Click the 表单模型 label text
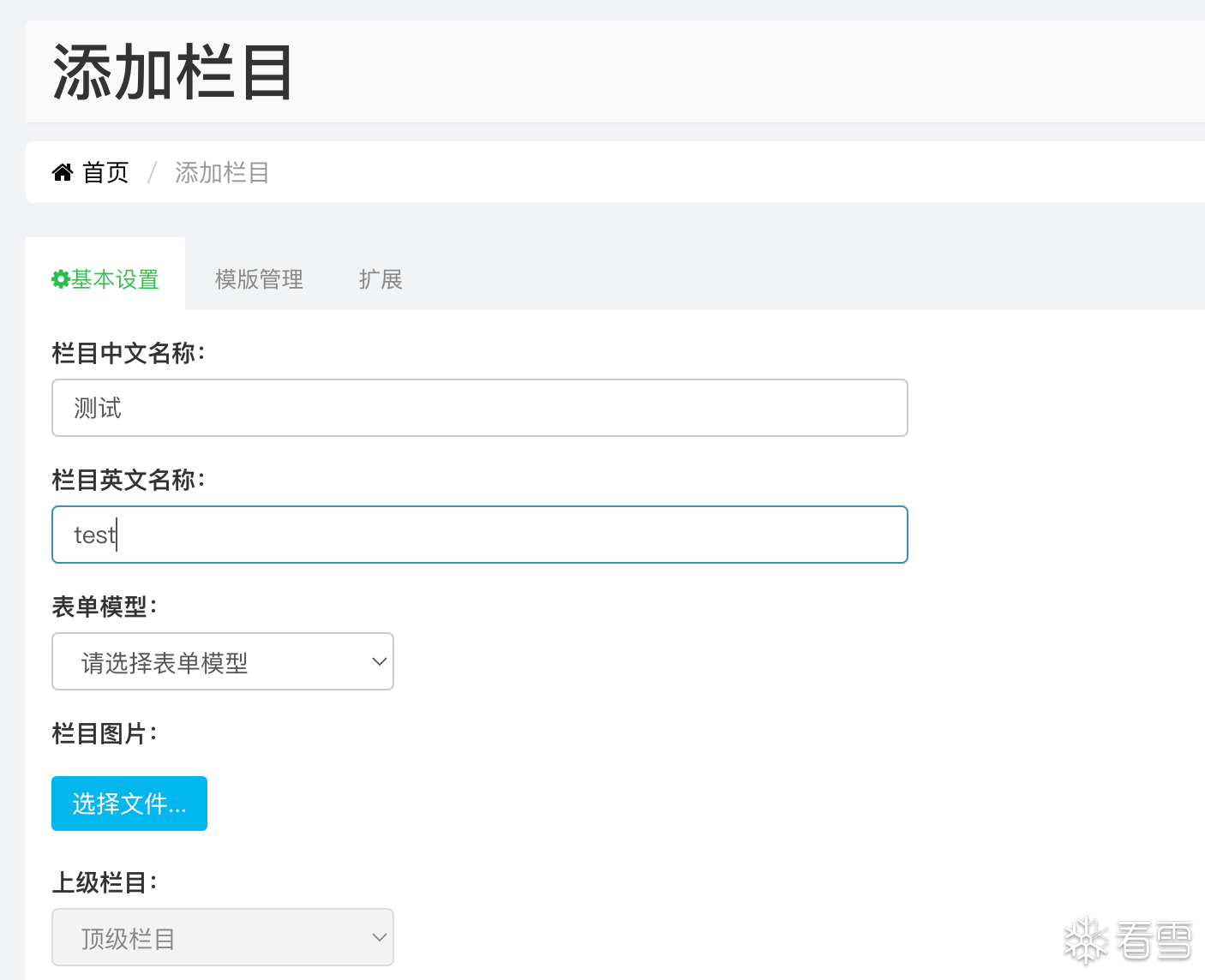 [105, 607]
